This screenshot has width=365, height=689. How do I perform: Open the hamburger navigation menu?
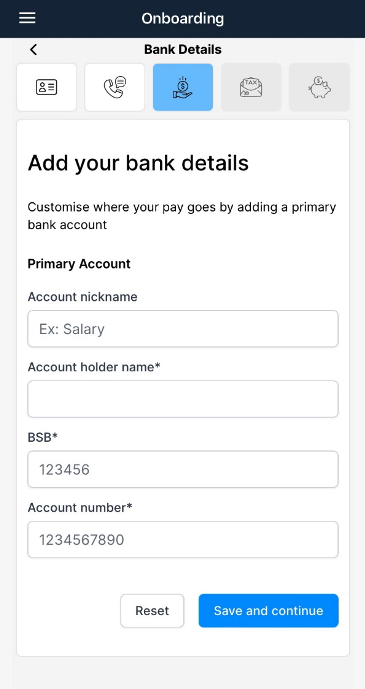click(x=27, y=18)
